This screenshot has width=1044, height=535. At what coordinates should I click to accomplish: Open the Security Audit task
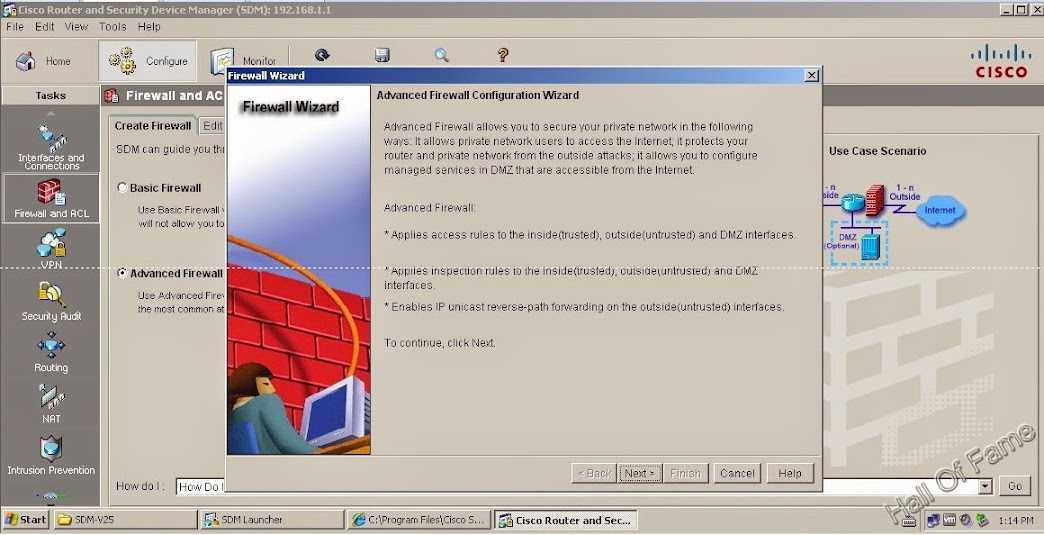coord(51,301)
